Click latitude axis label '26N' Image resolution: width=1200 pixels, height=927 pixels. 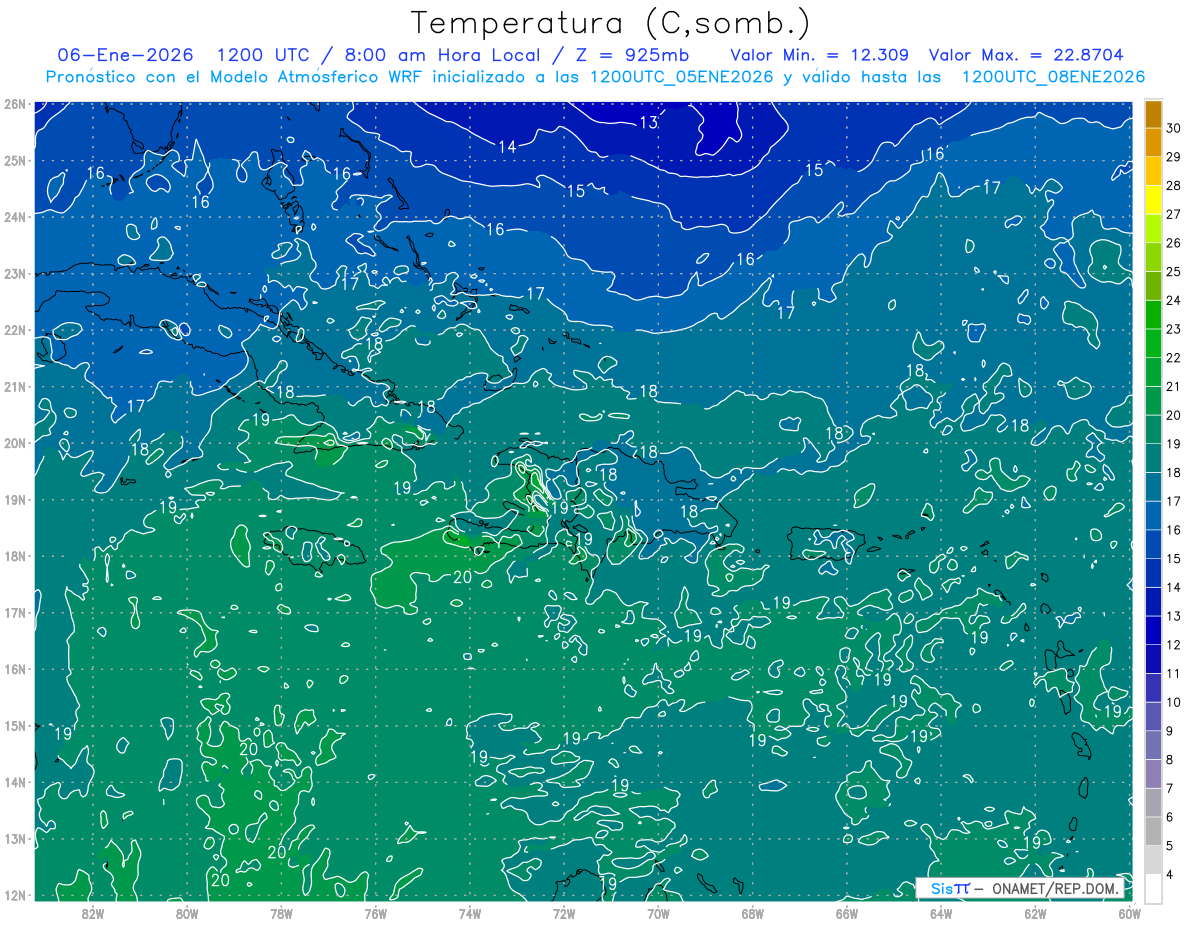click(15, 104)
